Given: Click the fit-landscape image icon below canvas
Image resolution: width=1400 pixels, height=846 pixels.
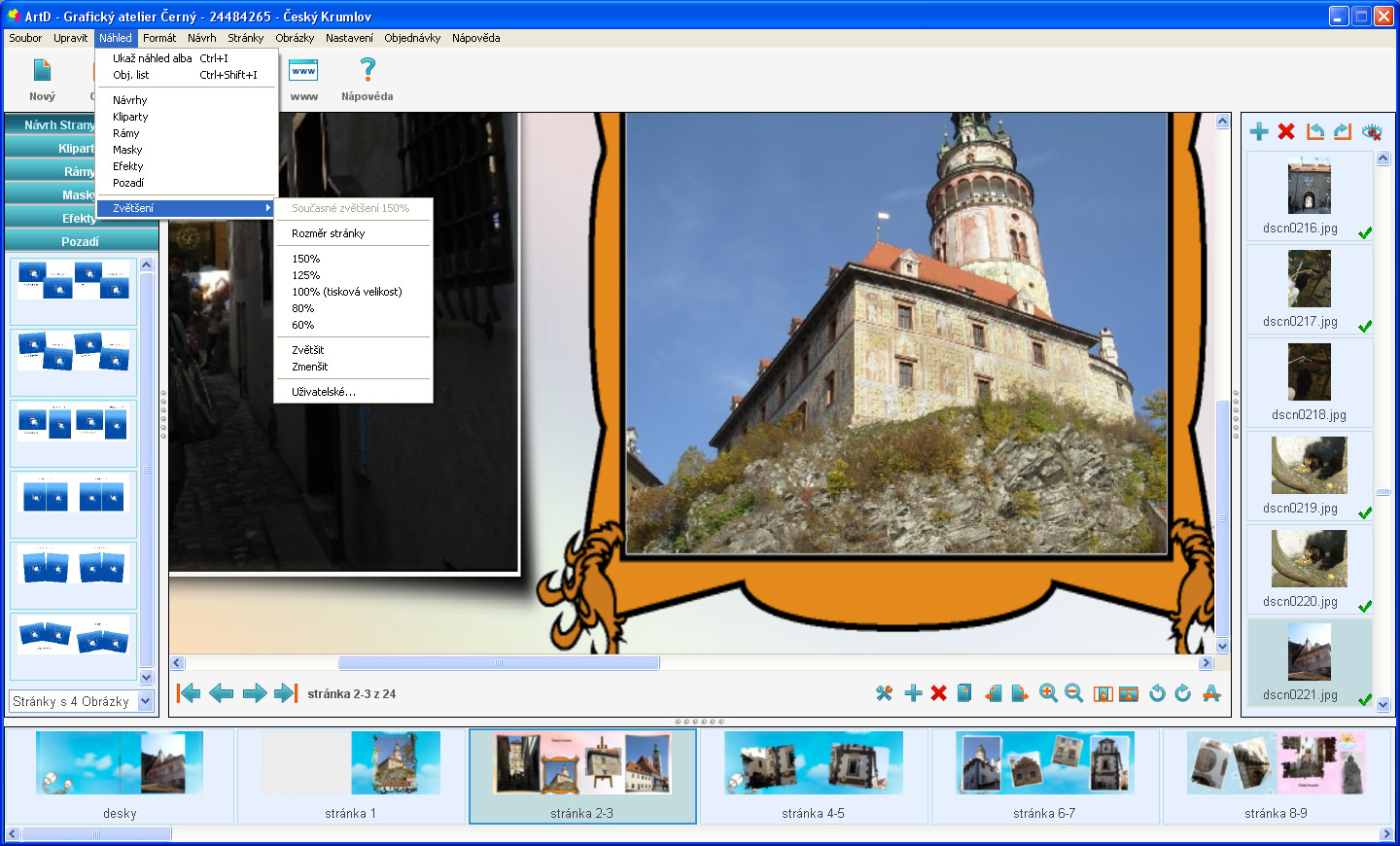Looking at the screenshot, I should 1129,693.
